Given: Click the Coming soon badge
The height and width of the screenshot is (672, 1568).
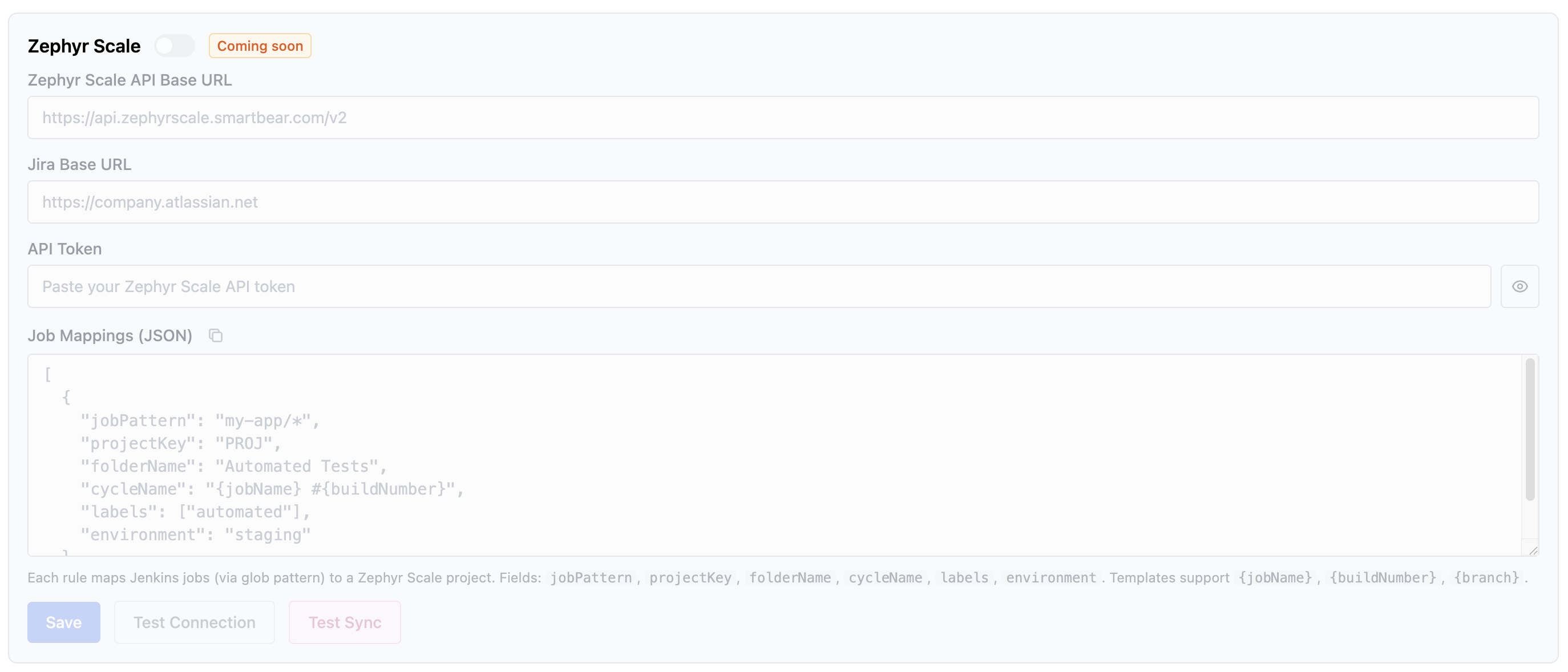Looking at the screenshot, I should click(x=260, y=45).
